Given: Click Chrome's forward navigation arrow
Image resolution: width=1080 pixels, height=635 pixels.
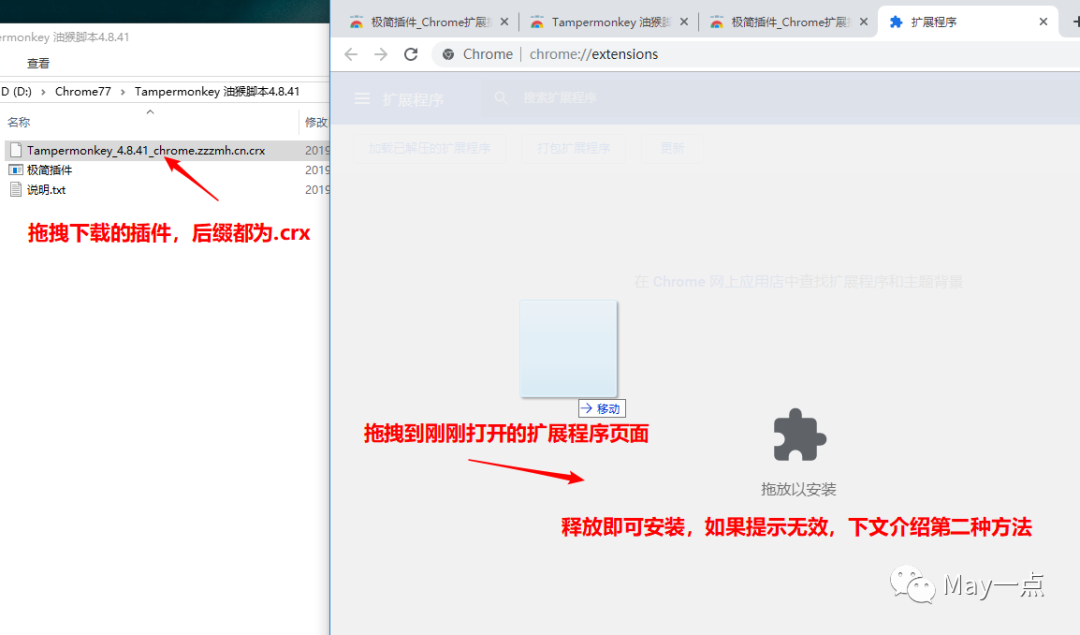Looking at the screenshot, I should [381, 54].
